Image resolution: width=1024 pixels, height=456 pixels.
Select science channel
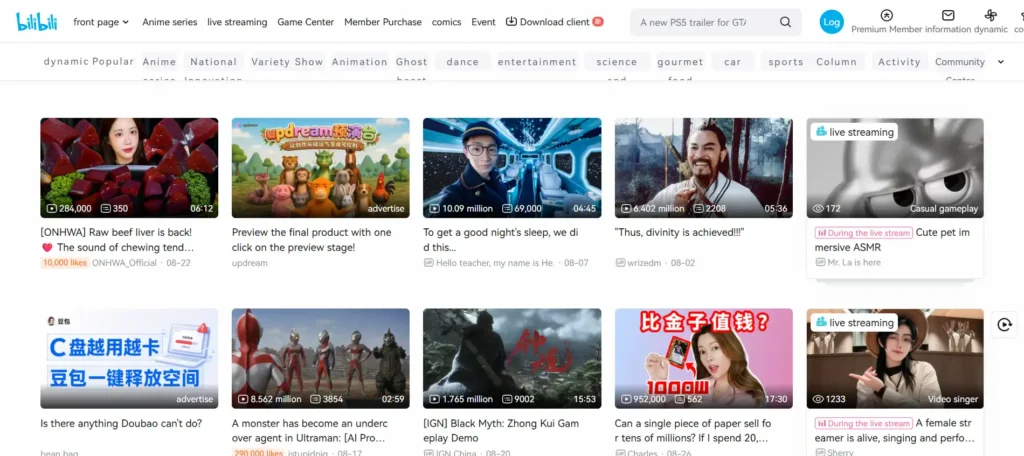click(617, 62)
